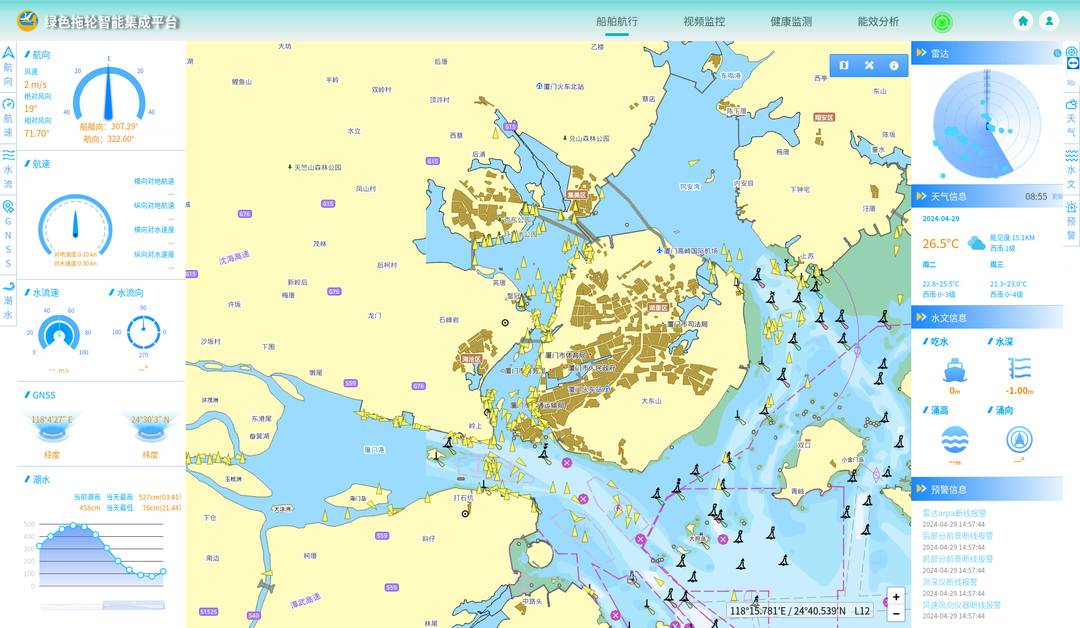Open the 航向 heading sidebar tab
1080x628 pixels.
(x=8, y=66)
